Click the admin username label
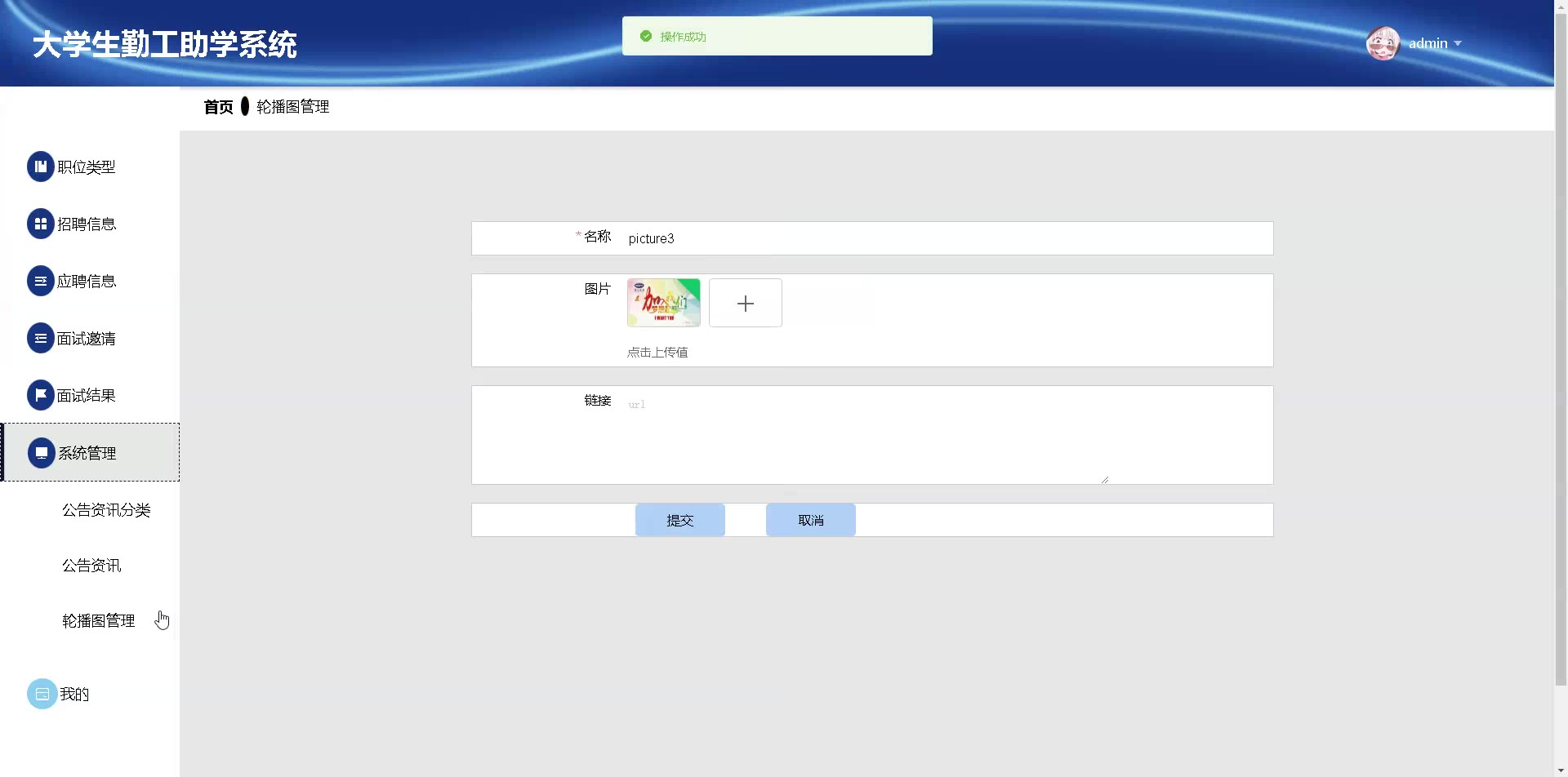 (1428, 43)
